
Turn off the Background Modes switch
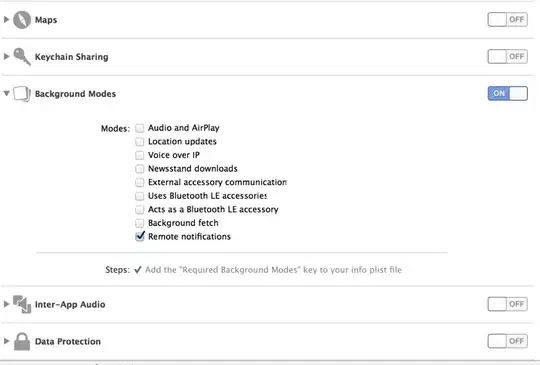coord(507,93)
